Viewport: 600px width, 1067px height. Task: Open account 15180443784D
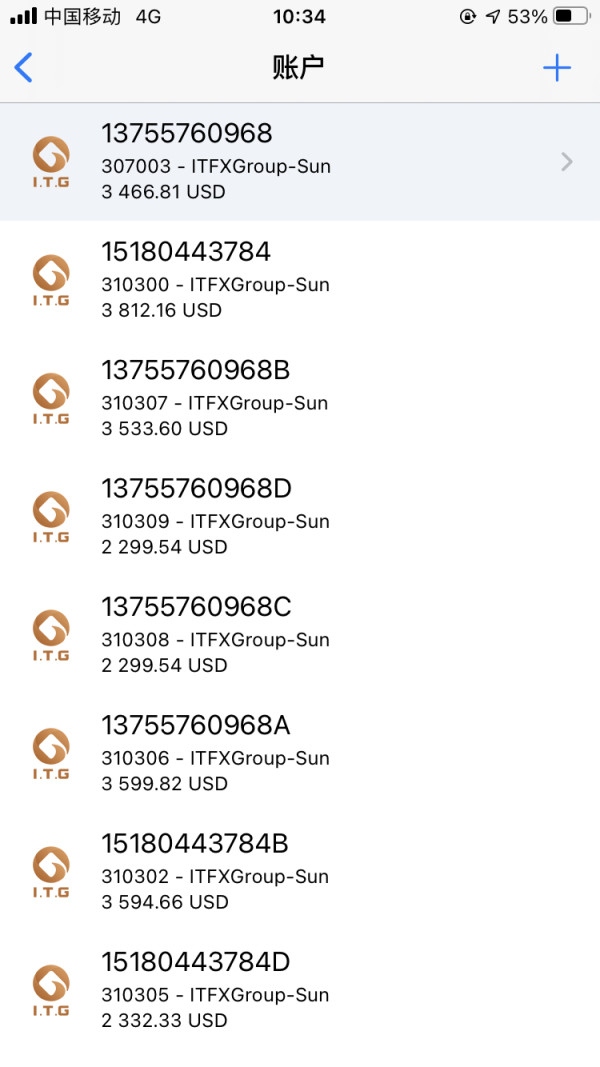196,962
